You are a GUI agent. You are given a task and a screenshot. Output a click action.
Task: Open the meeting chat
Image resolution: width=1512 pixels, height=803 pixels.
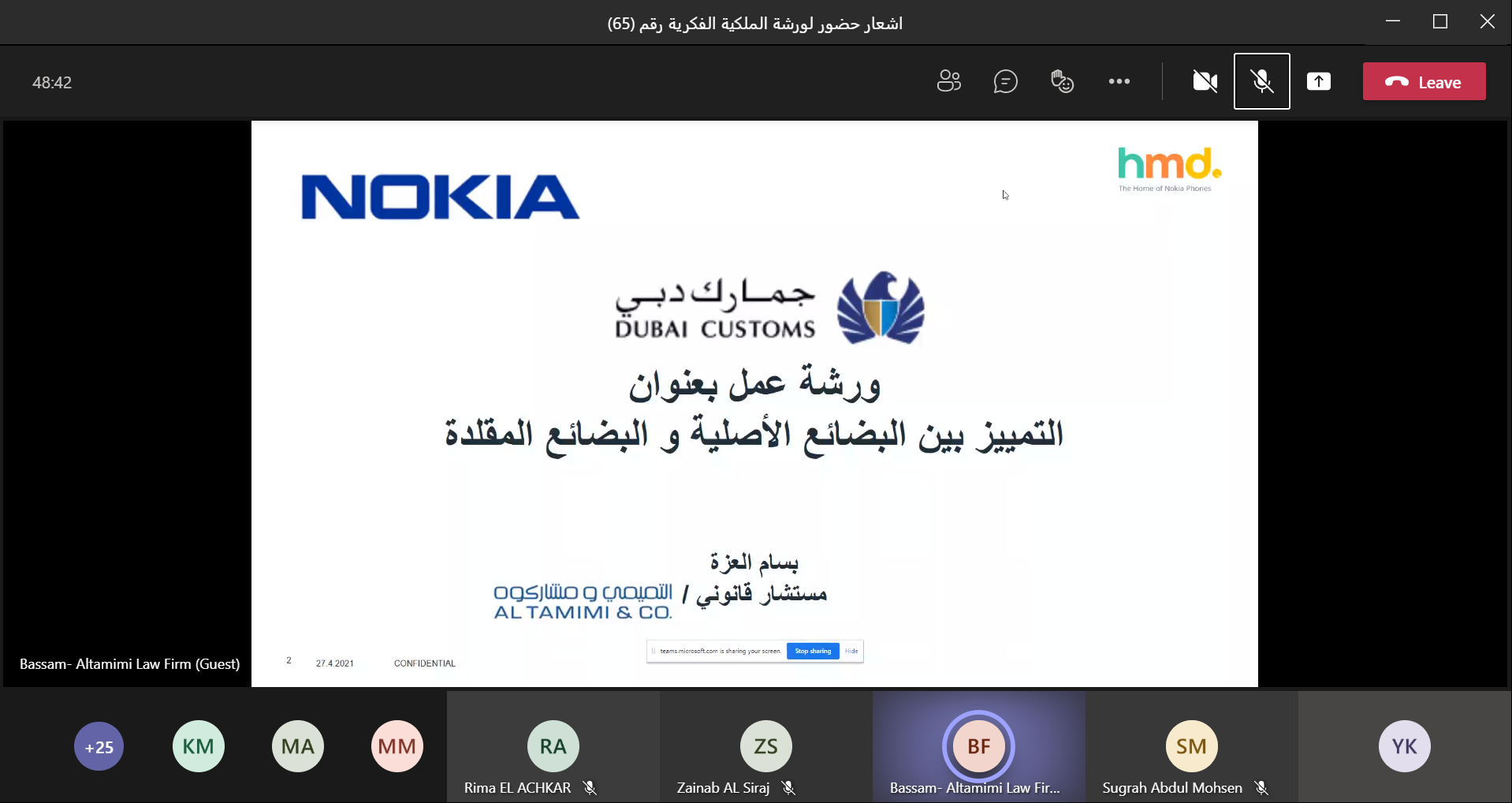(1006, 81)
